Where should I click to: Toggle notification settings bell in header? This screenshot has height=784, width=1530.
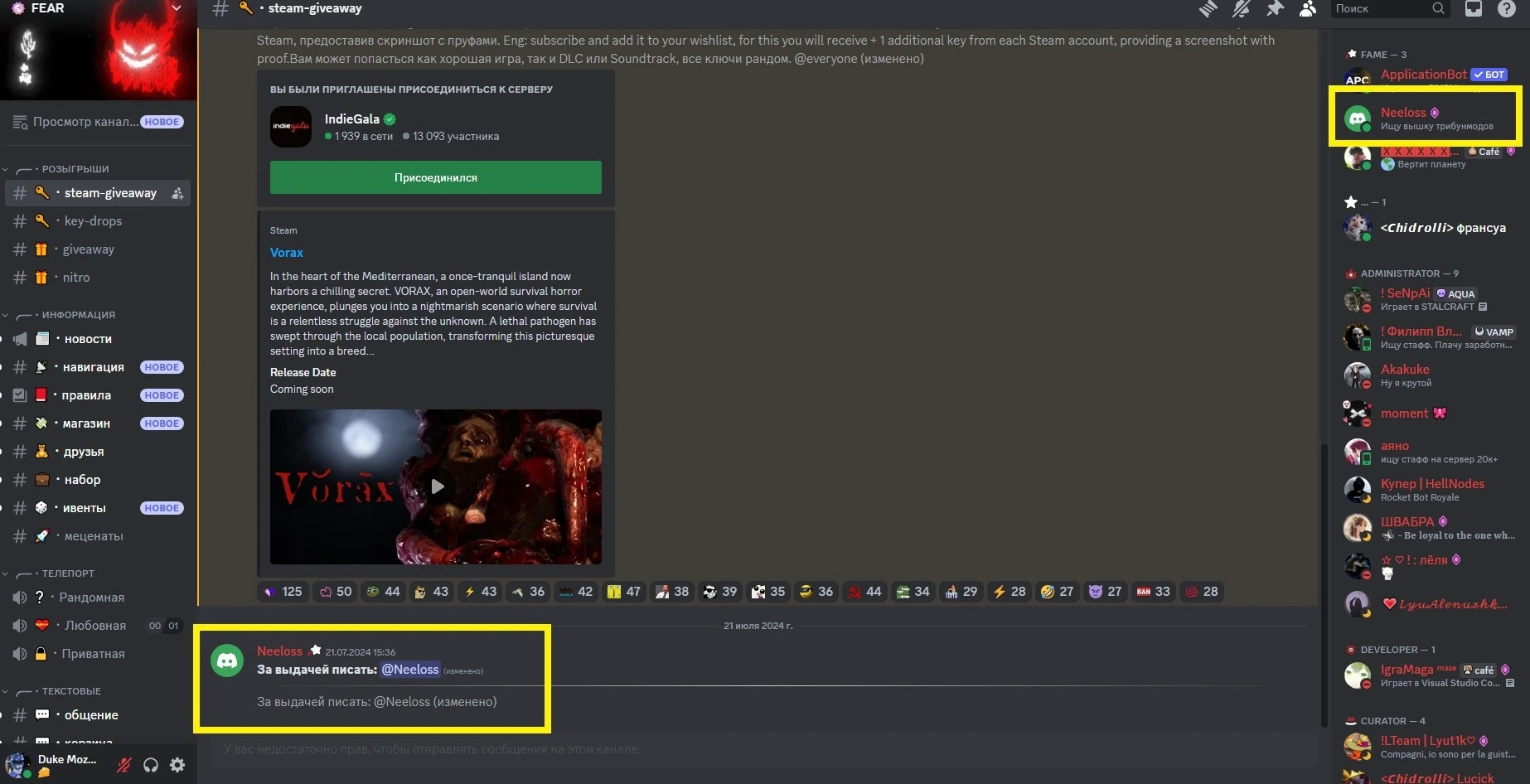point(1241,9)
